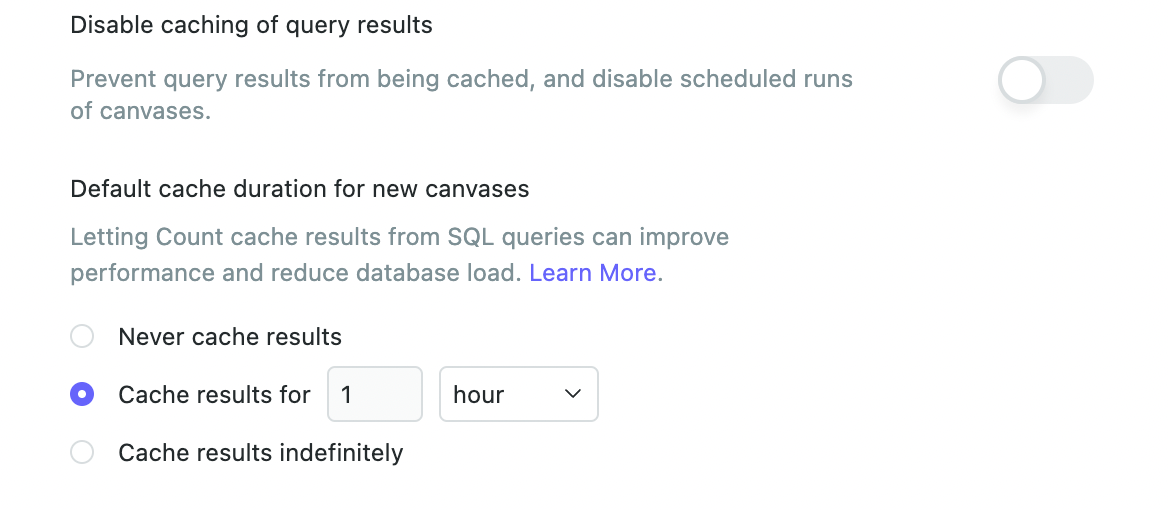Viewport: 1168px width, 510px height.
Task: Toggle the Disable caching of query results switch
Action: pos(1045,80)
